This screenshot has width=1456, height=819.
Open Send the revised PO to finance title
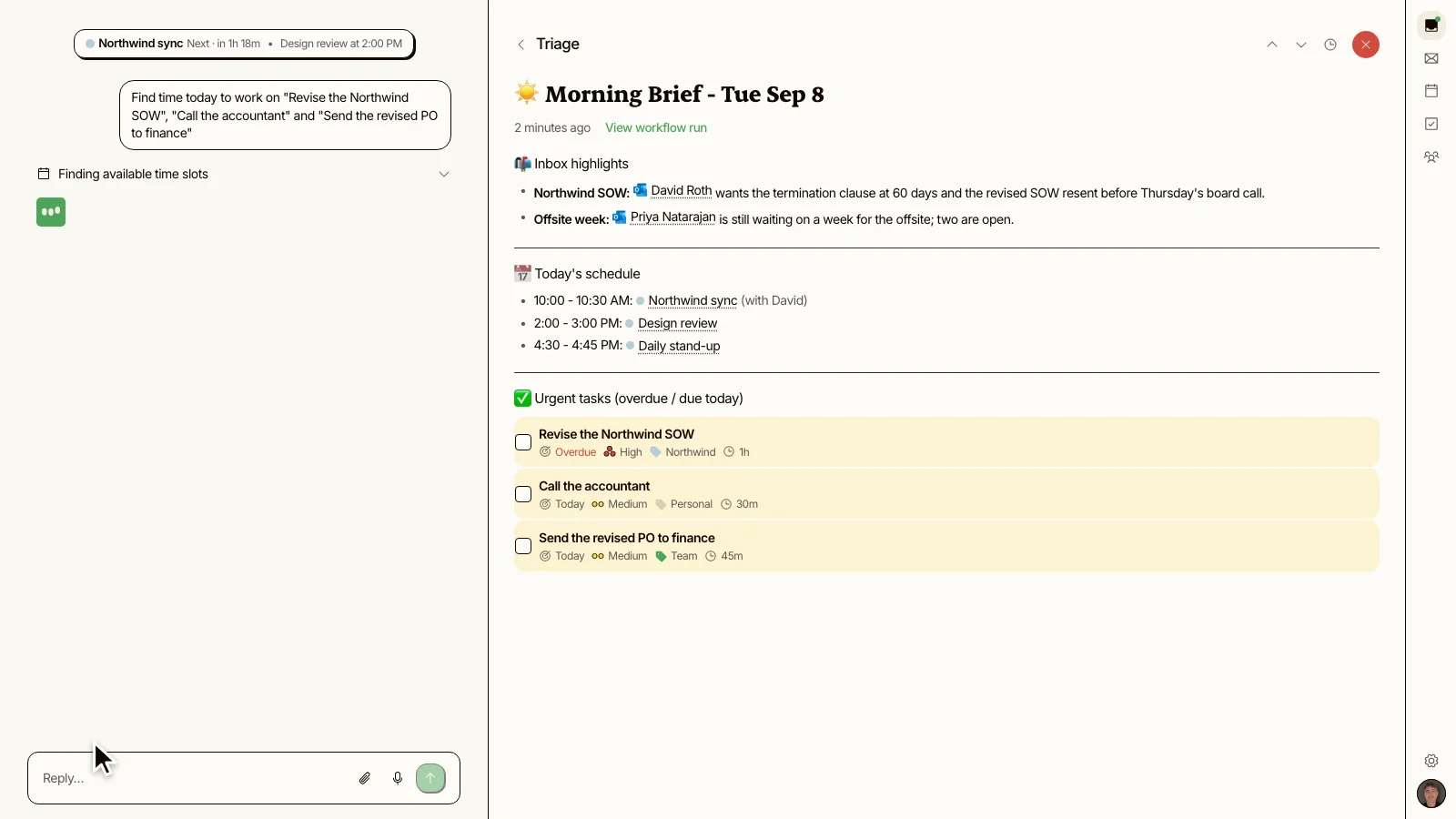[x=627, y=538]
